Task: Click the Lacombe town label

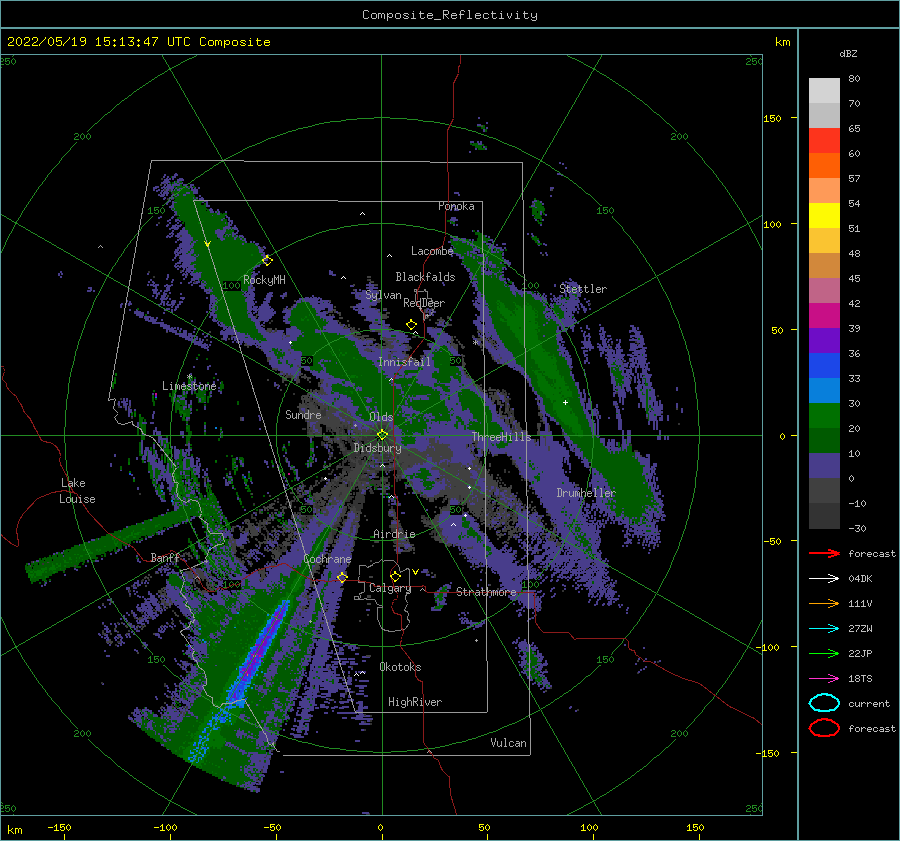Action: (432, 251)
